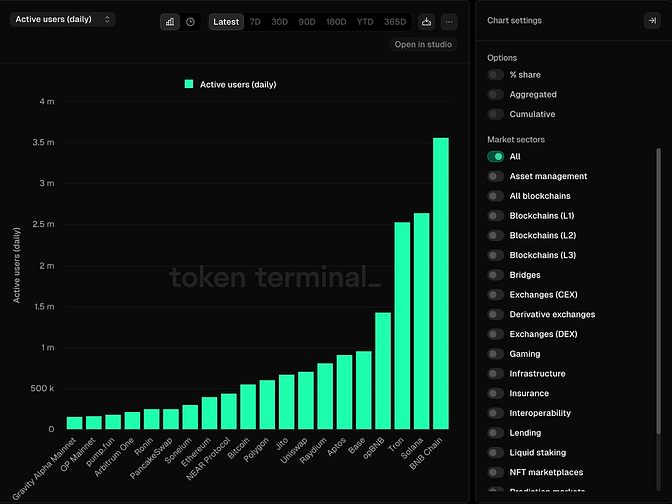672x504 pixels.
Task: Enable the Lending sector toggle
Action: (x=495, y=432)
